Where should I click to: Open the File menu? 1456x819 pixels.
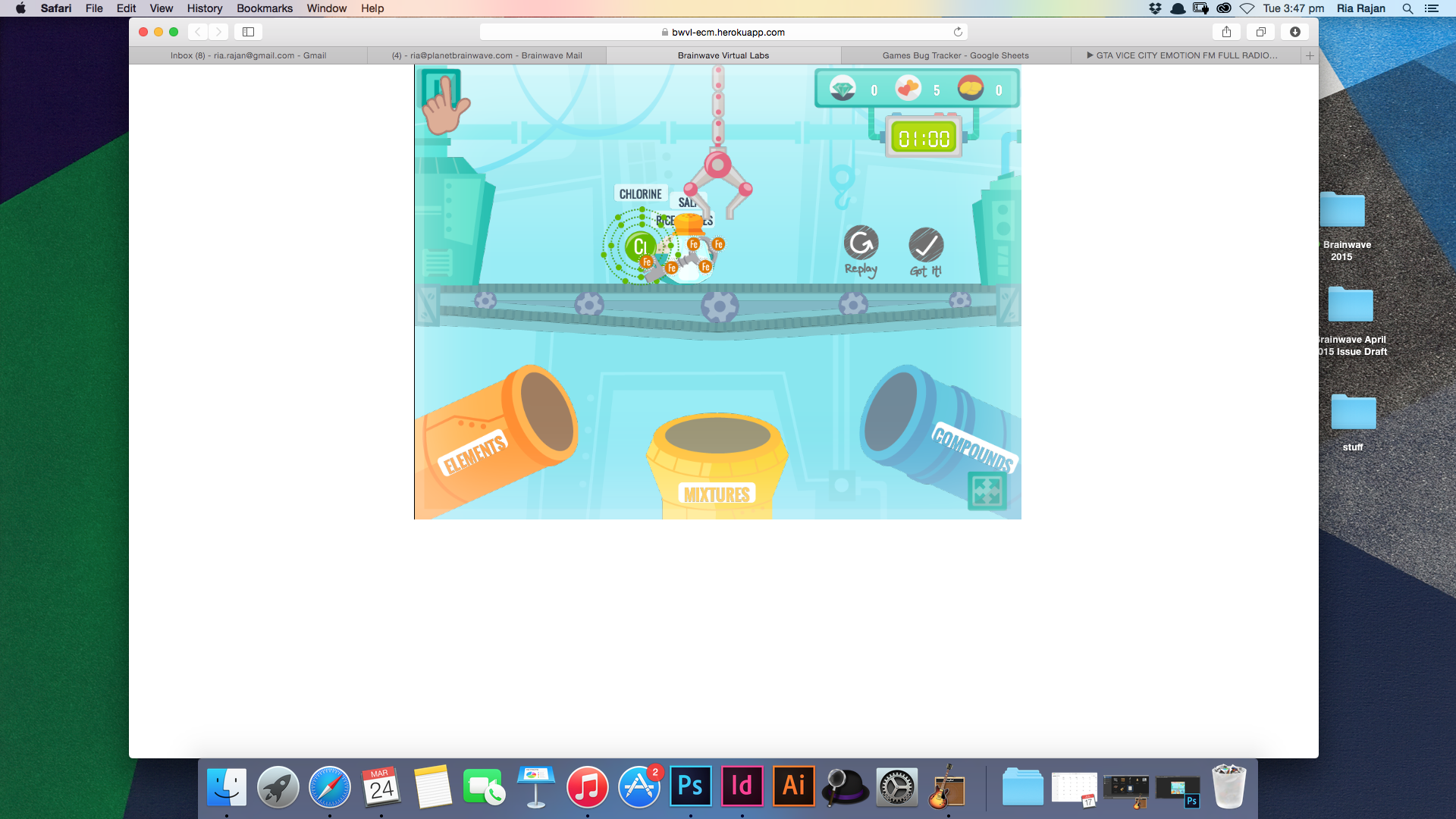(94, 8)
